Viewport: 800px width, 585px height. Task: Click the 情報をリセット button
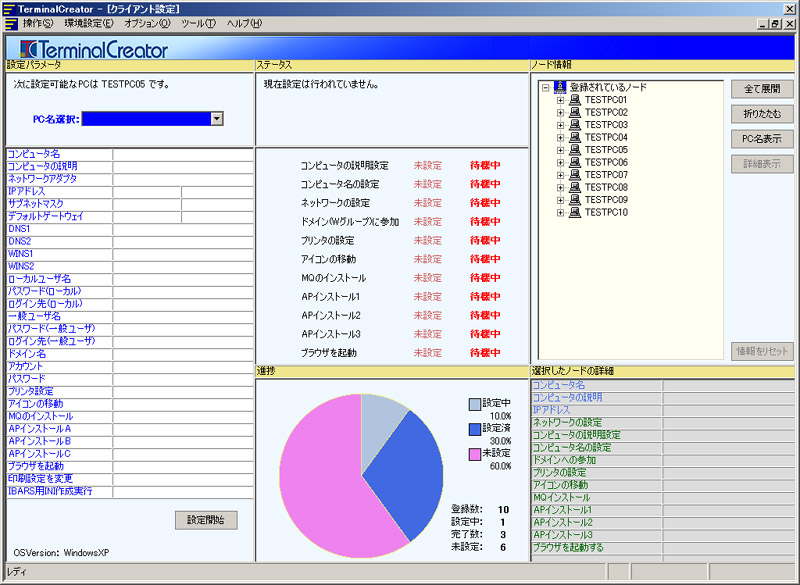click(x=762, y=351)
